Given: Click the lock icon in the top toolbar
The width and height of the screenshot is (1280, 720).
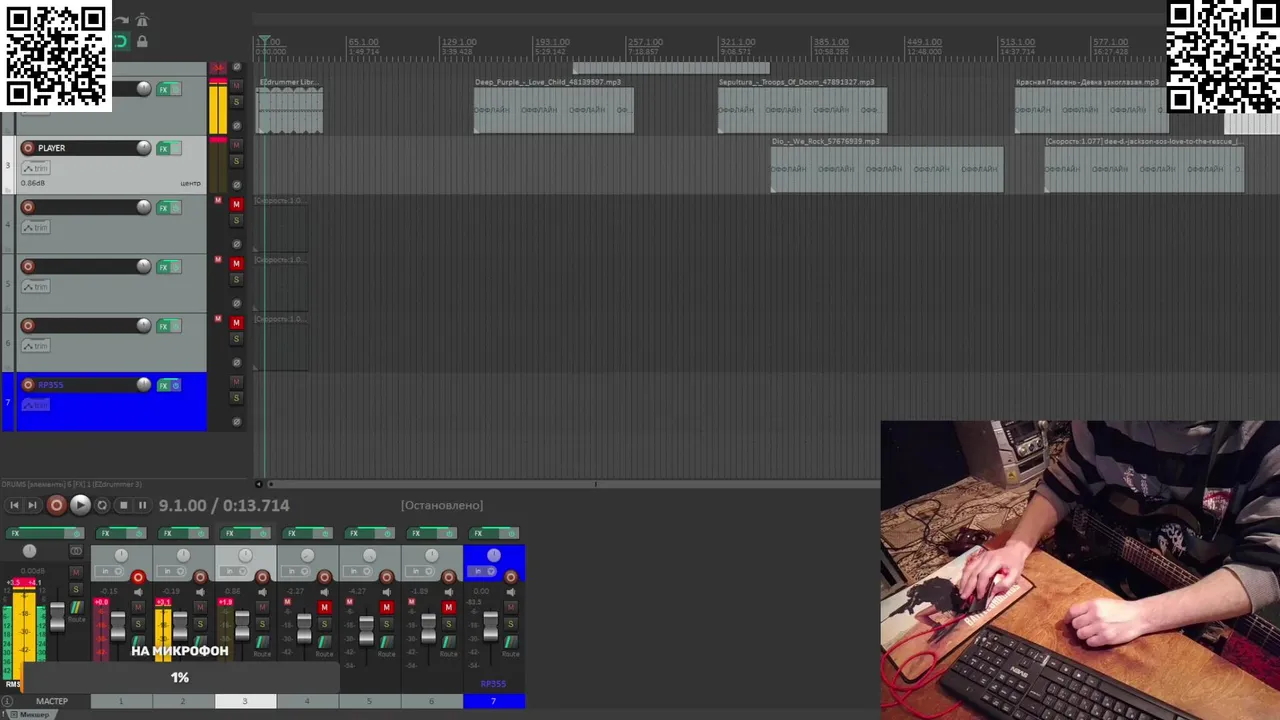Looking at the screenshot, I should 142,42.
